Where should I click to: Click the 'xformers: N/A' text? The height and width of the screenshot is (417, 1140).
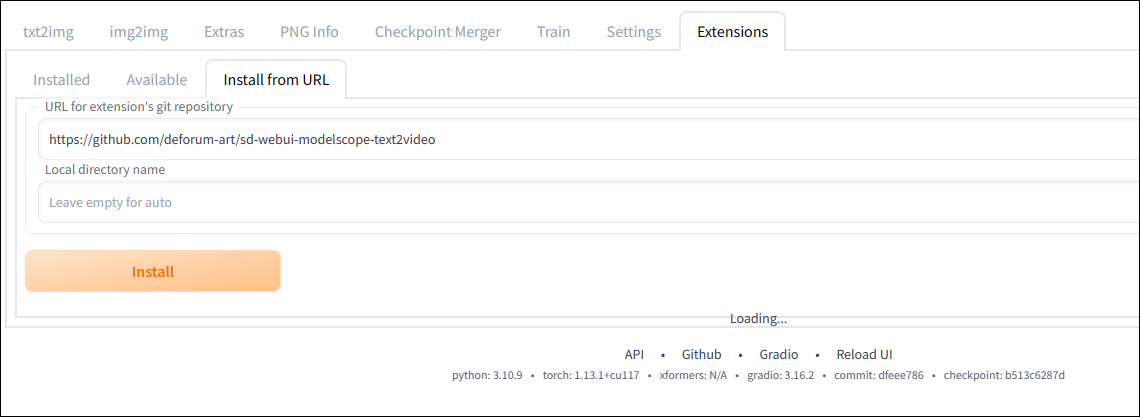point(693,376)
